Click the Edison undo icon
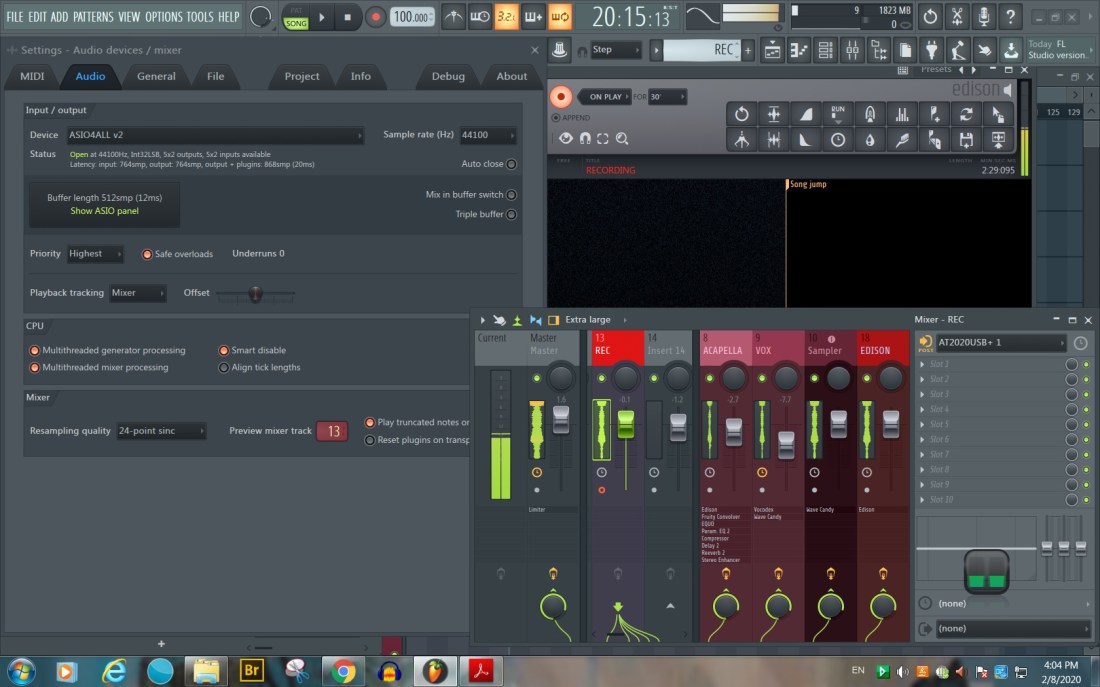 (x=741, y=114)
